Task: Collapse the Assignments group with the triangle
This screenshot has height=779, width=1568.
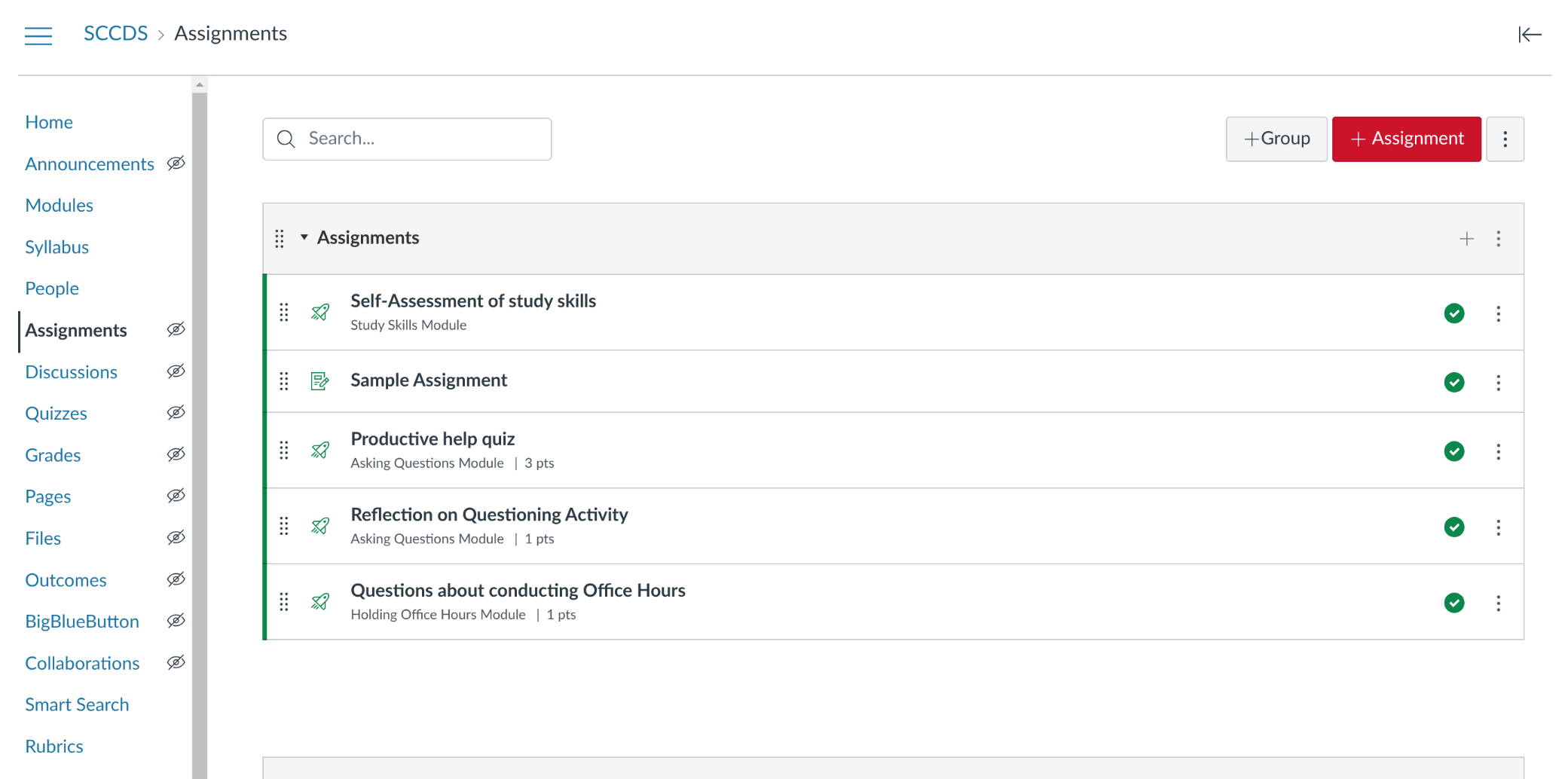Action: (304, 237)
